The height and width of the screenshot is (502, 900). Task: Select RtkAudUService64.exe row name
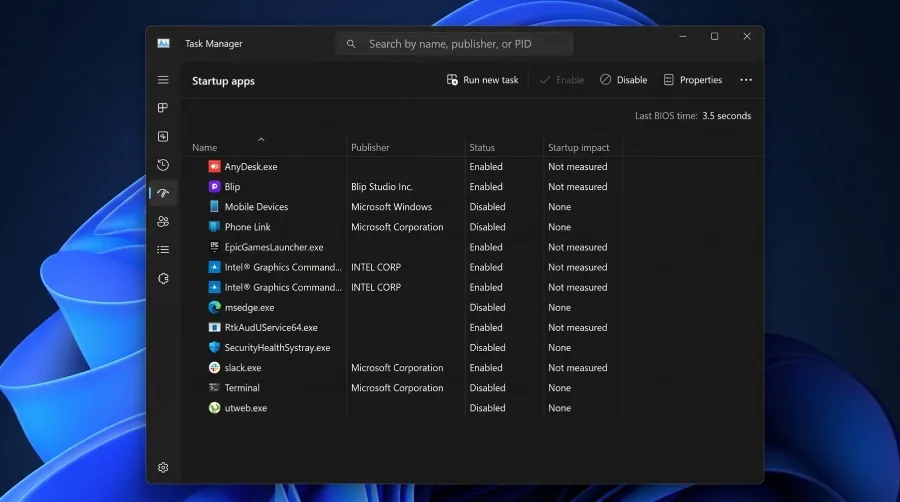point(271,327)
